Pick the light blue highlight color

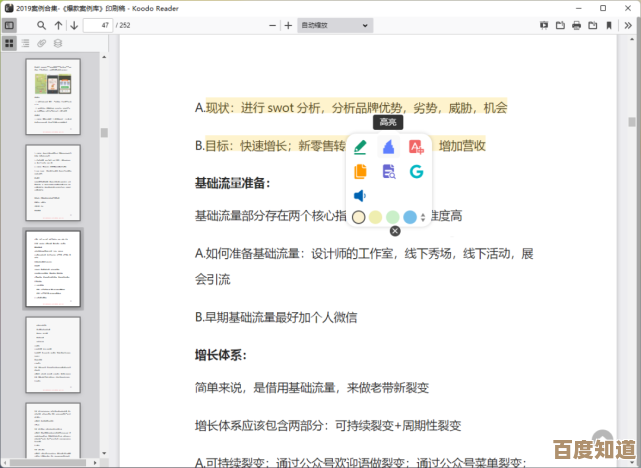click(x=409, y=217)
